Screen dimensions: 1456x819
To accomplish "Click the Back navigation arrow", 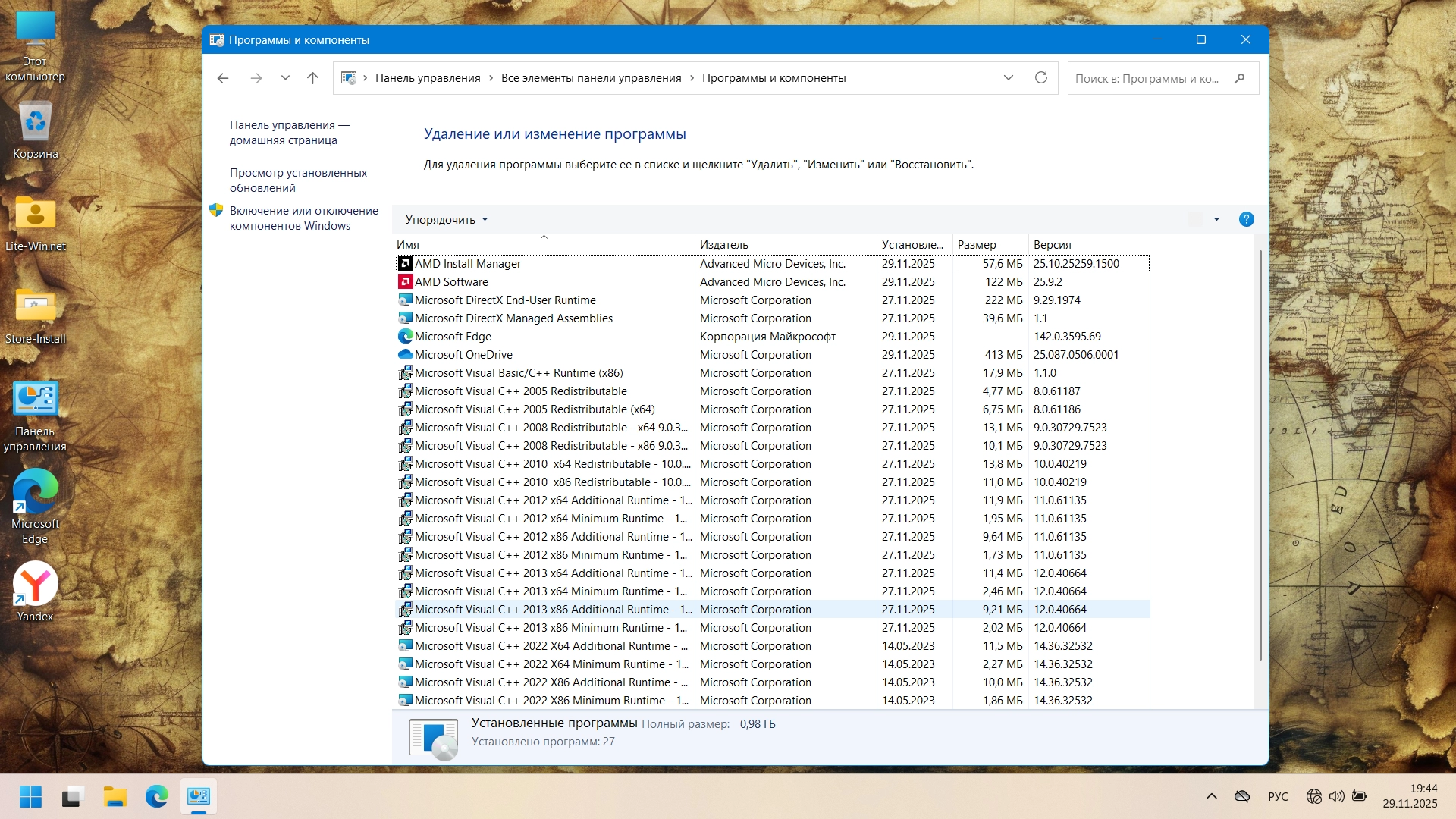I will 223,78.
